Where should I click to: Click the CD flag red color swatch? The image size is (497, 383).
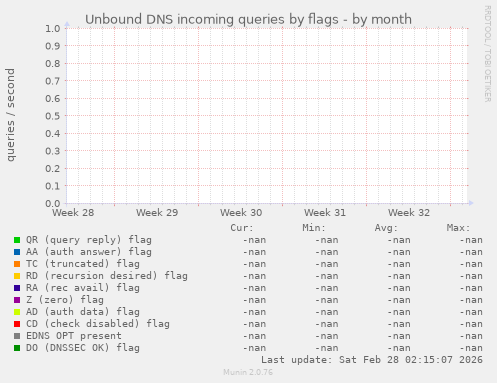tap(17, 324)
